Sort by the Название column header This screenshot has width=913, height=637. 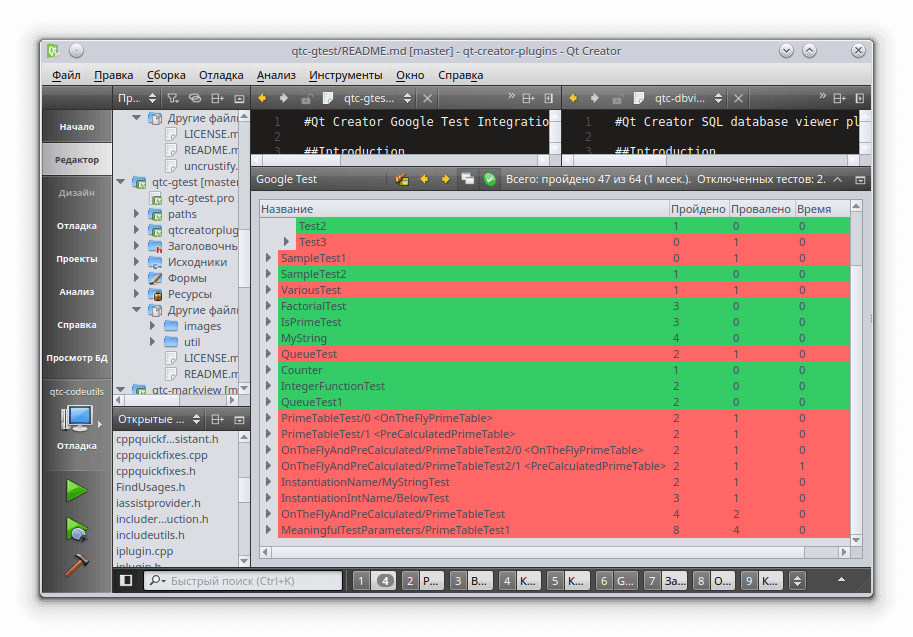point(464,208)
